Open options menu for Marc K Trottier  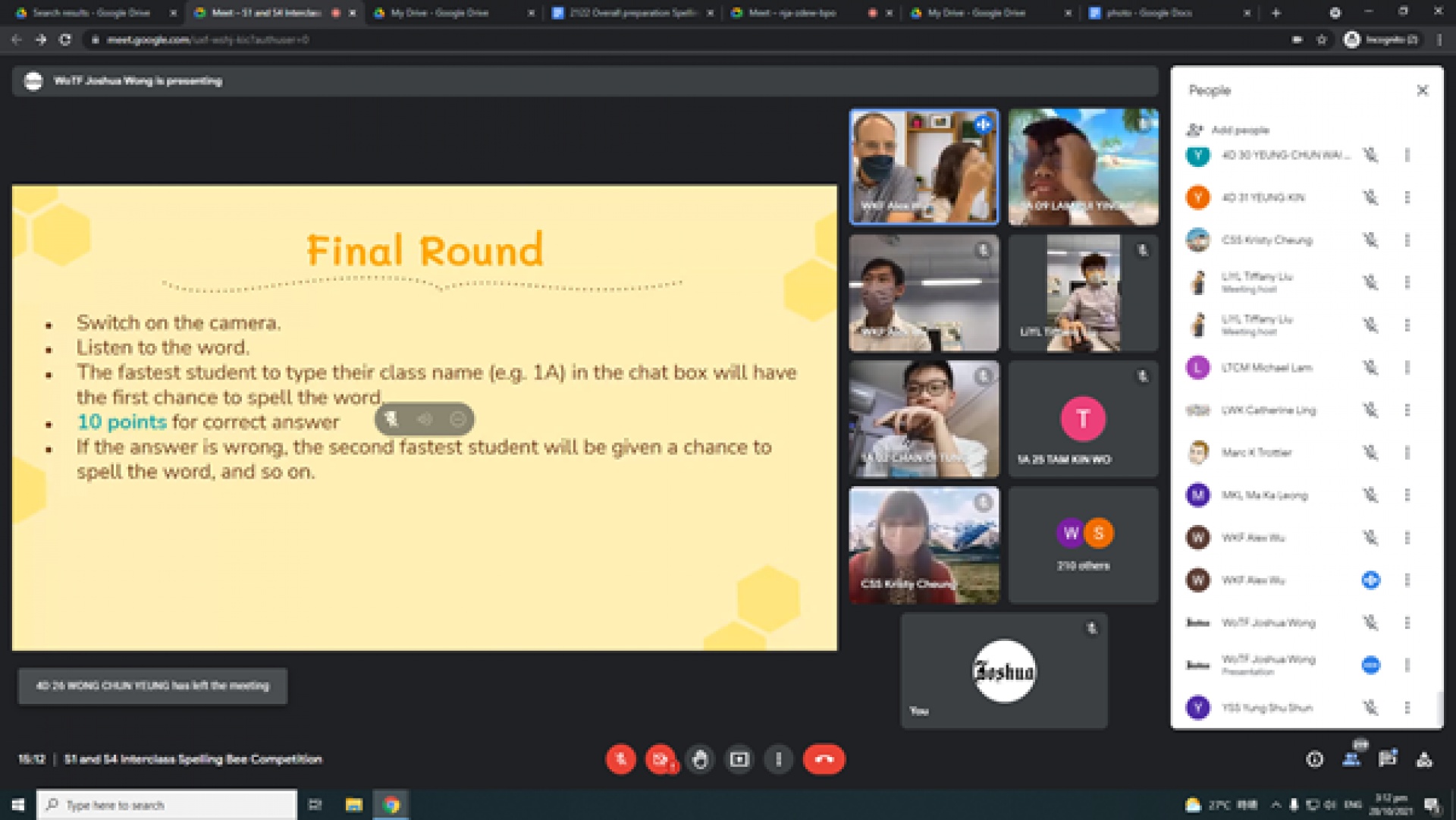1407,453
